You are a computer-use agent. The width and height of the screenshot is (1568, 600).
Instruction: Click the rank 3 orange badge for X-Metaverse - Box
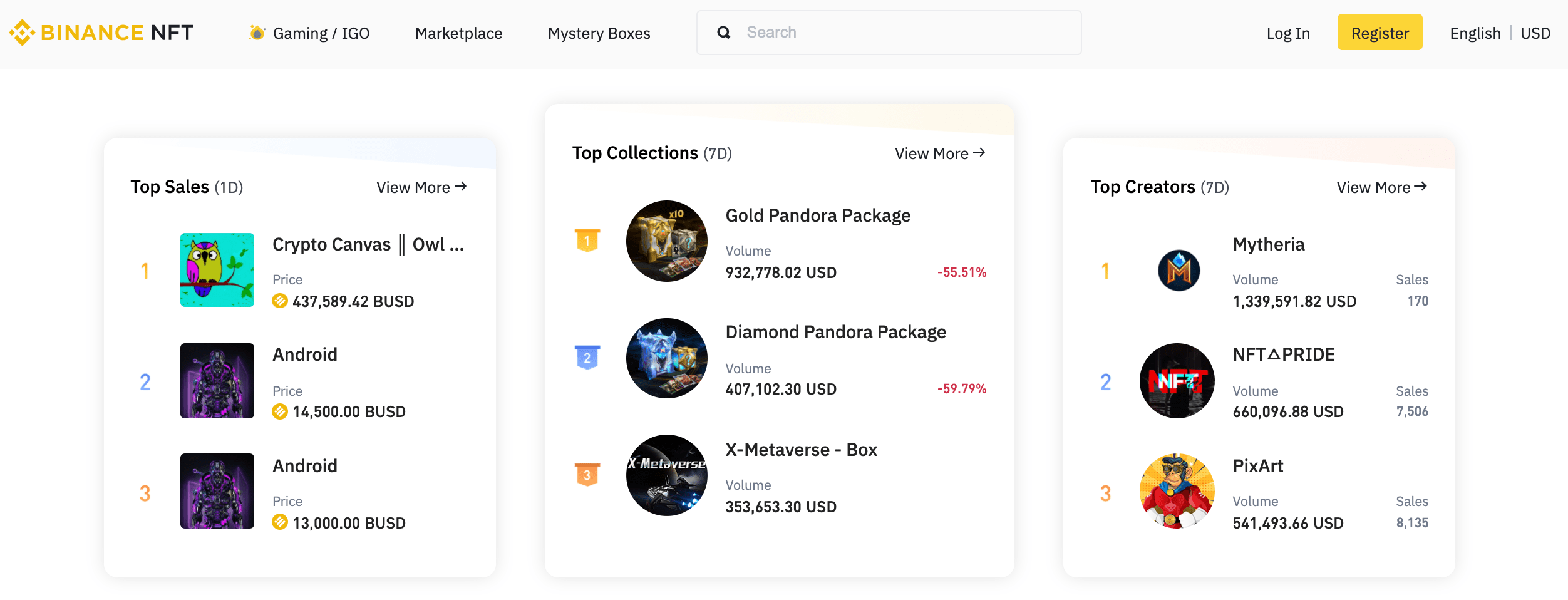(x=587, y=474)
